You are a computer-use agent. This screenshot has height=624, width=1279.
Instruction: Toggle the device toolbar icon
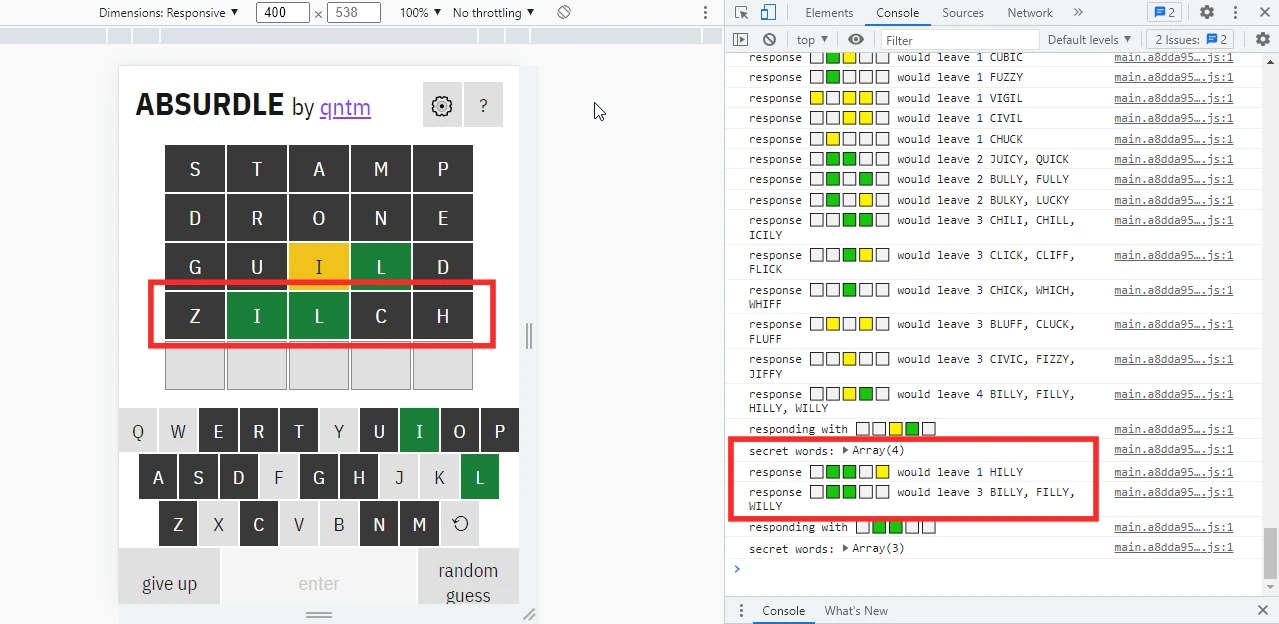(x=768, y=13)
